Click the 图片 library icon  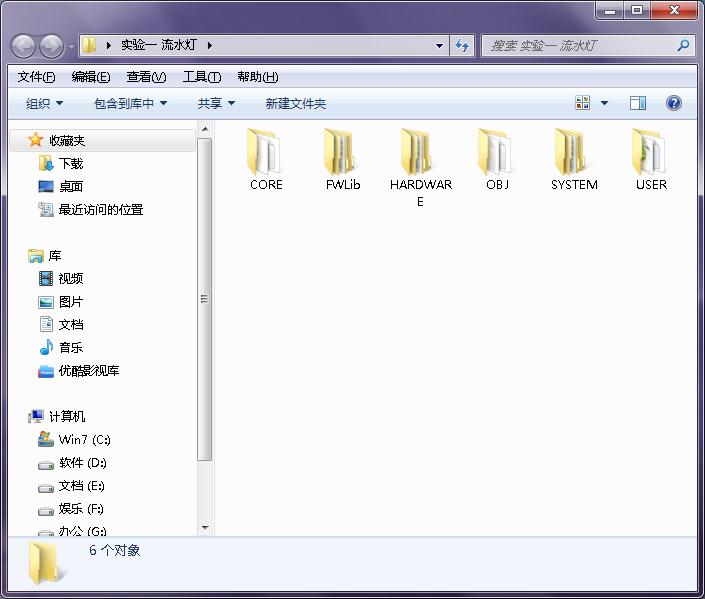coord(46,302)
